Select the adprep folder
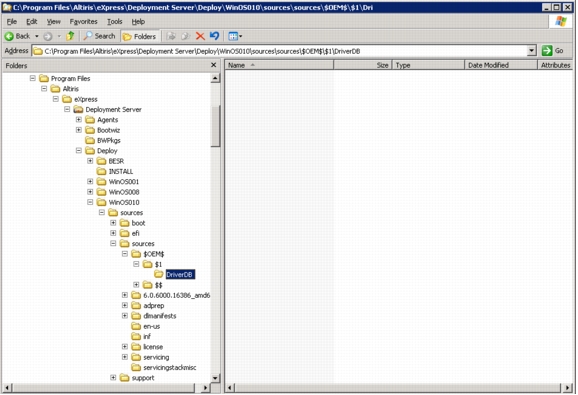This screenshot has width=578, height=395. (154, 305)
